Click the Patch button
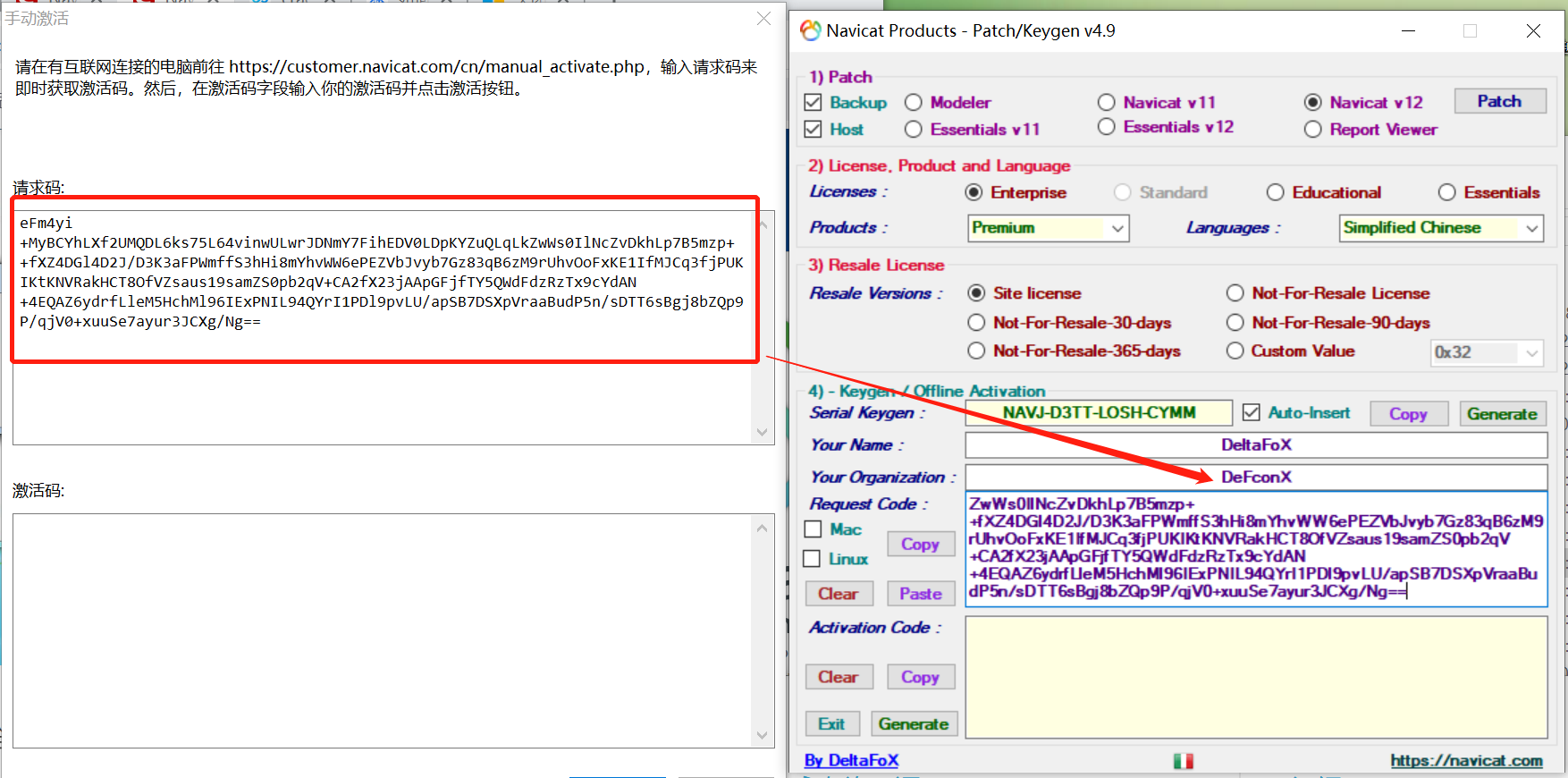This screenshot has height=778, width=1568. (x=1499, y=102)
